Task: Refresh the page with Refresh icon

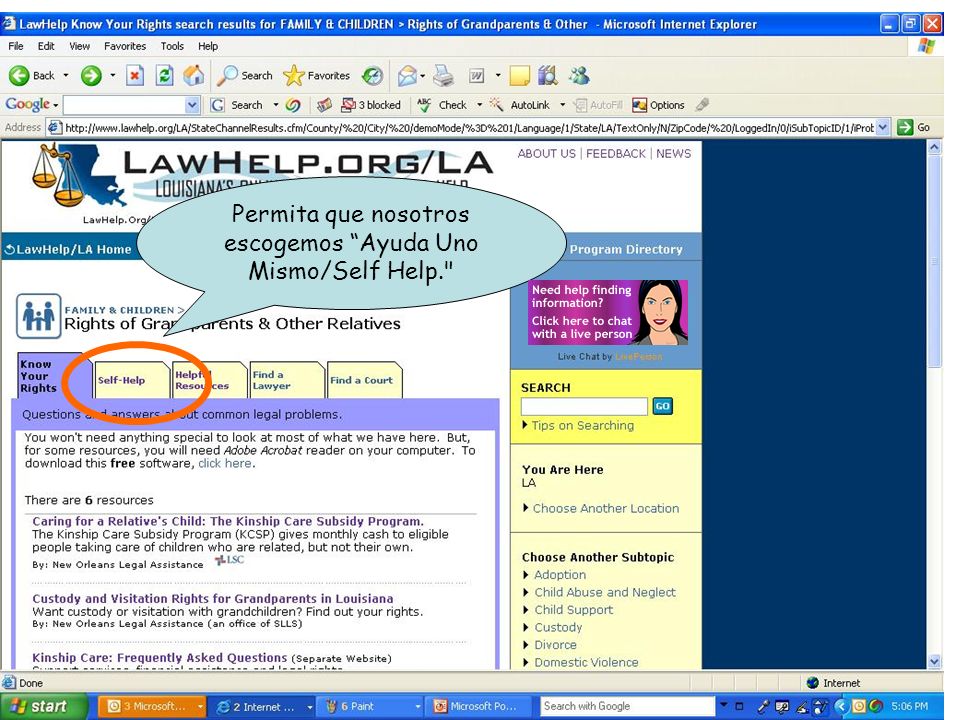Action: point(164,75)
